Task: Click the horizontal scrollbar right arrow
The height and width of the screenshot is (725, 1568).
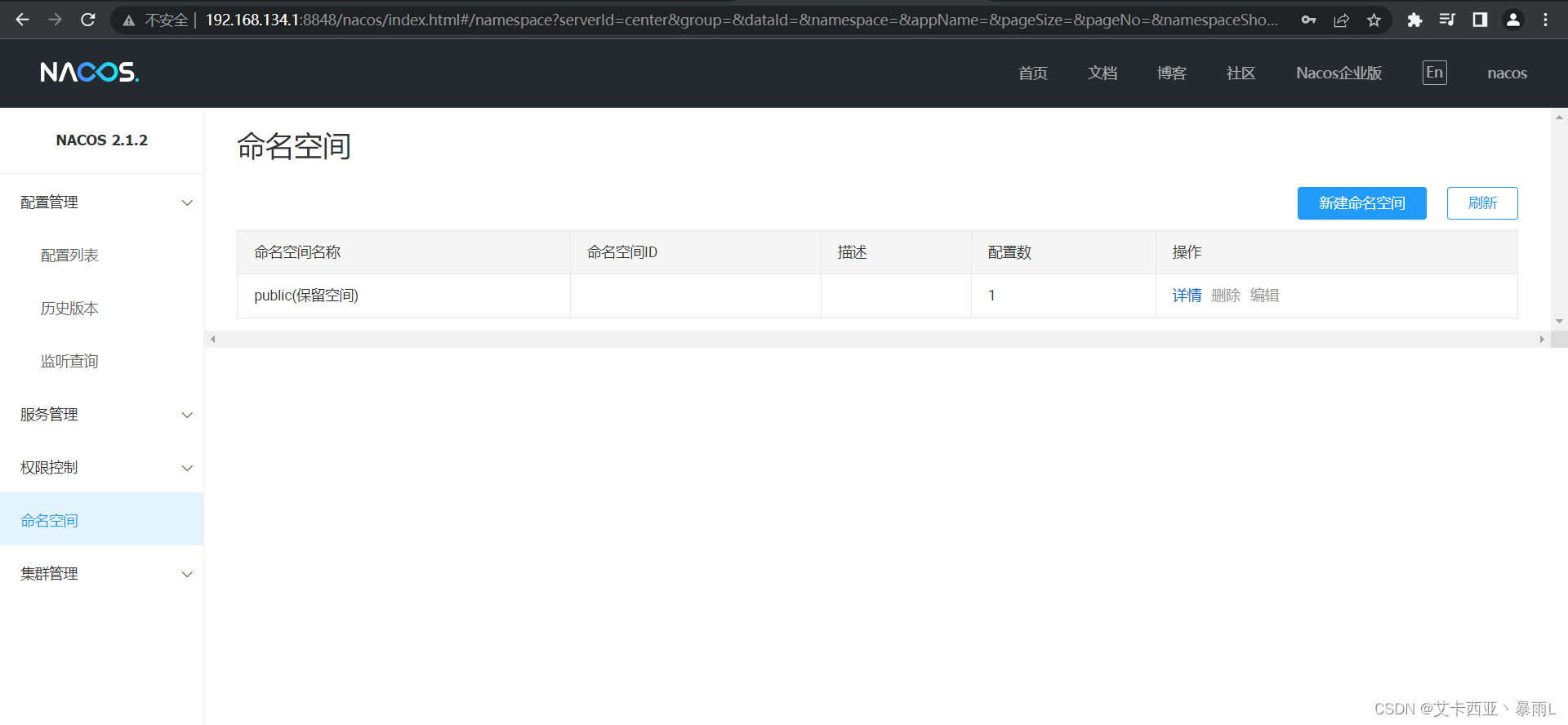Action: pyautogui.click(x=1542, y=339)
